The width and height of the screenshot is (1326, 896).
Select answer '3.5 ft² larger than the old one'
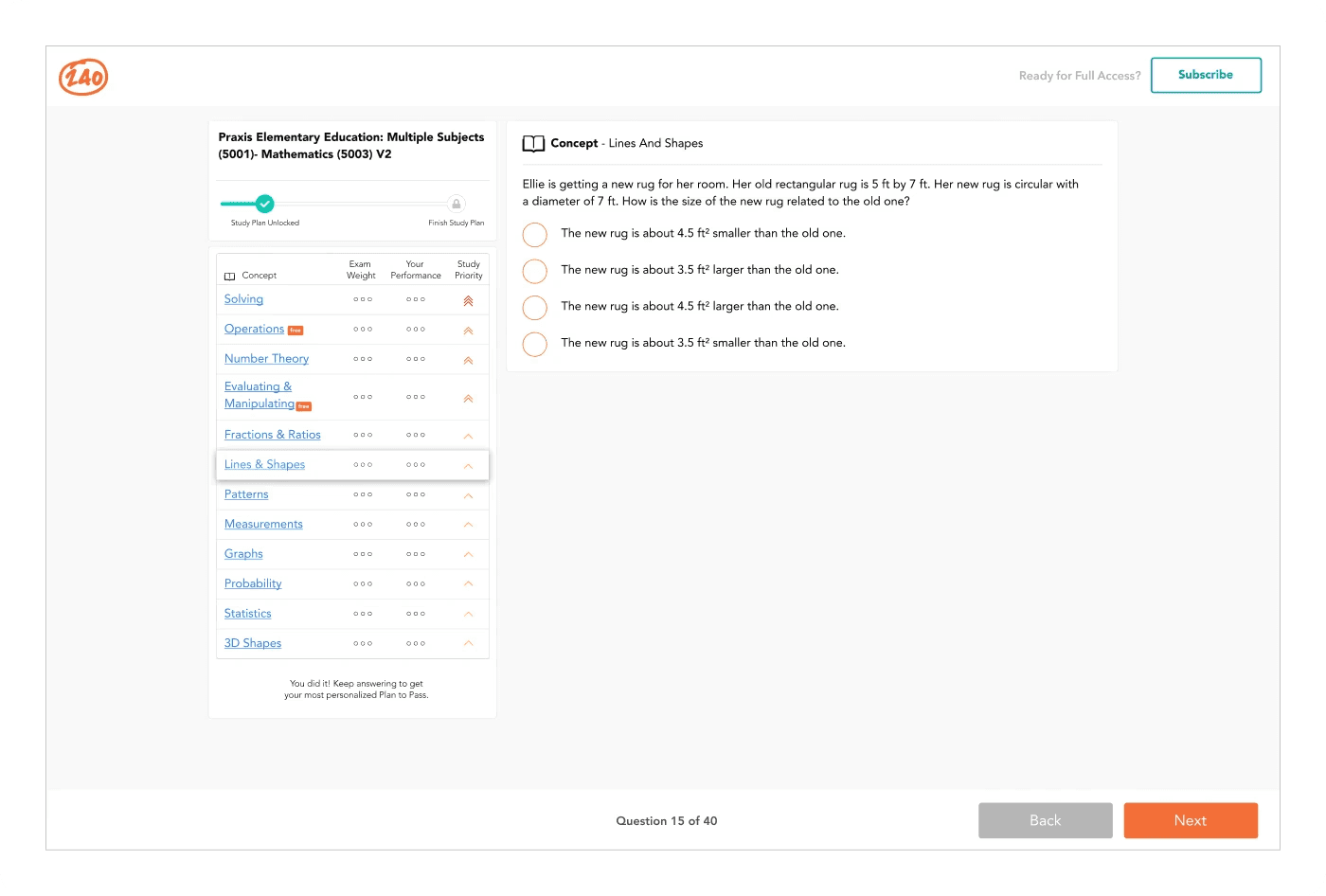535,271
